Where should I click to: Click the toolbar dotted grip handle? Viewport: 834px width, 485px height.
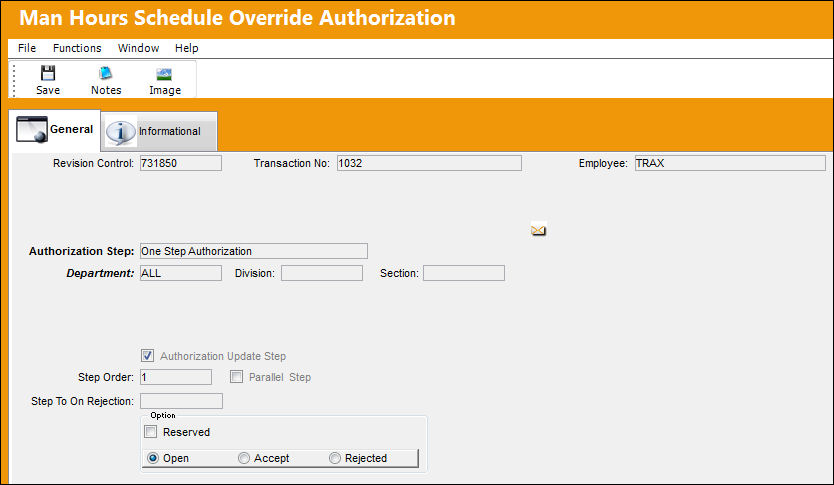tap(14, 80)
